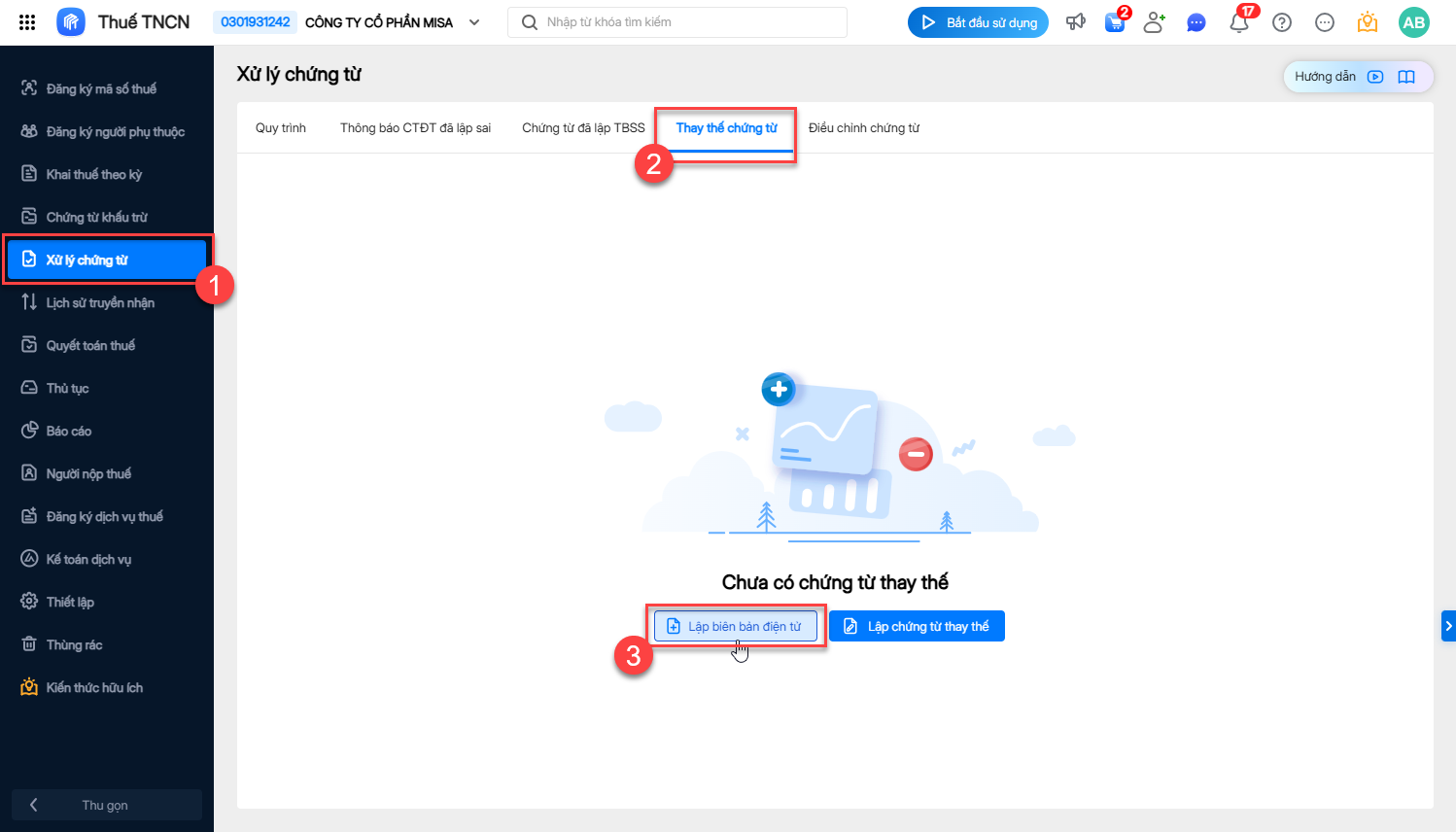Open Chứng từ khấu trừ

[x=107, y=217]
